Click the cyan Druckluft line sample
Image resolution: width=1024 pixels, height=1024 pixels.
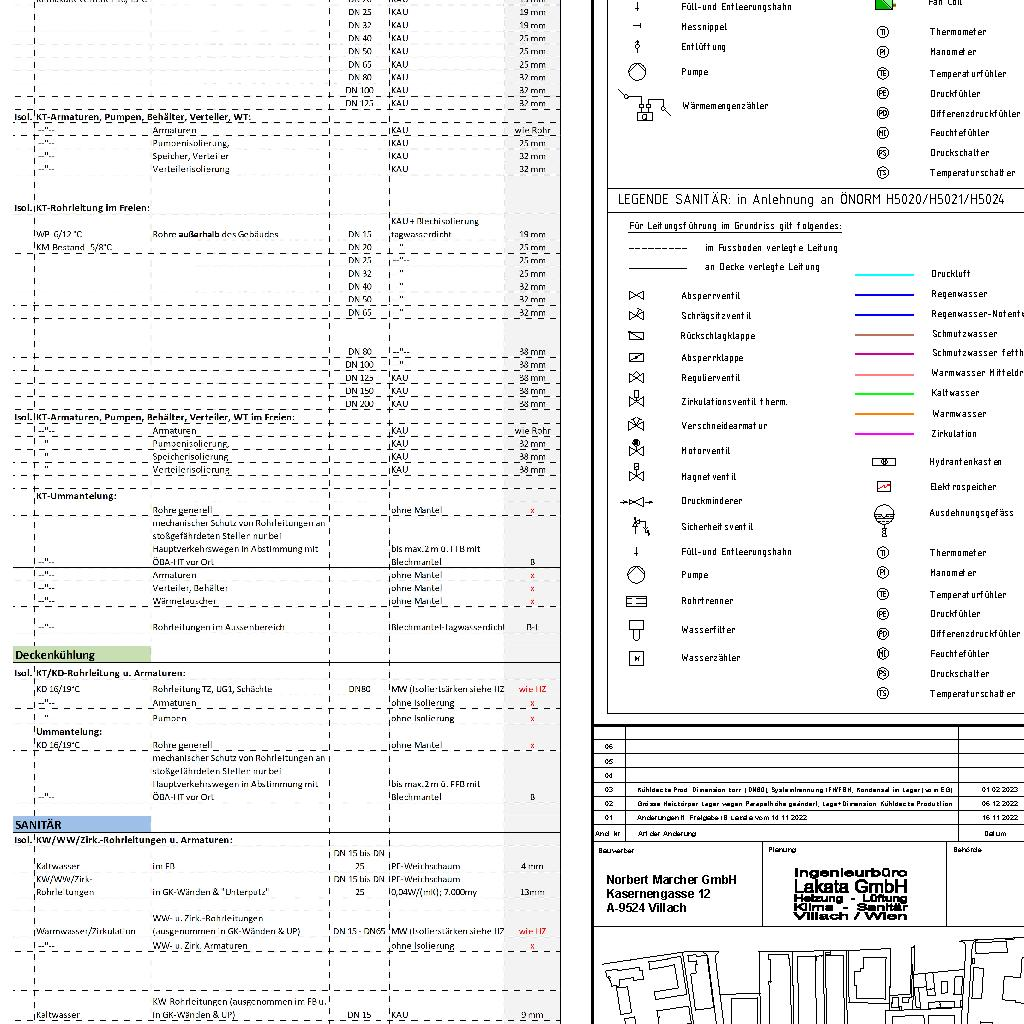[884, 274]
